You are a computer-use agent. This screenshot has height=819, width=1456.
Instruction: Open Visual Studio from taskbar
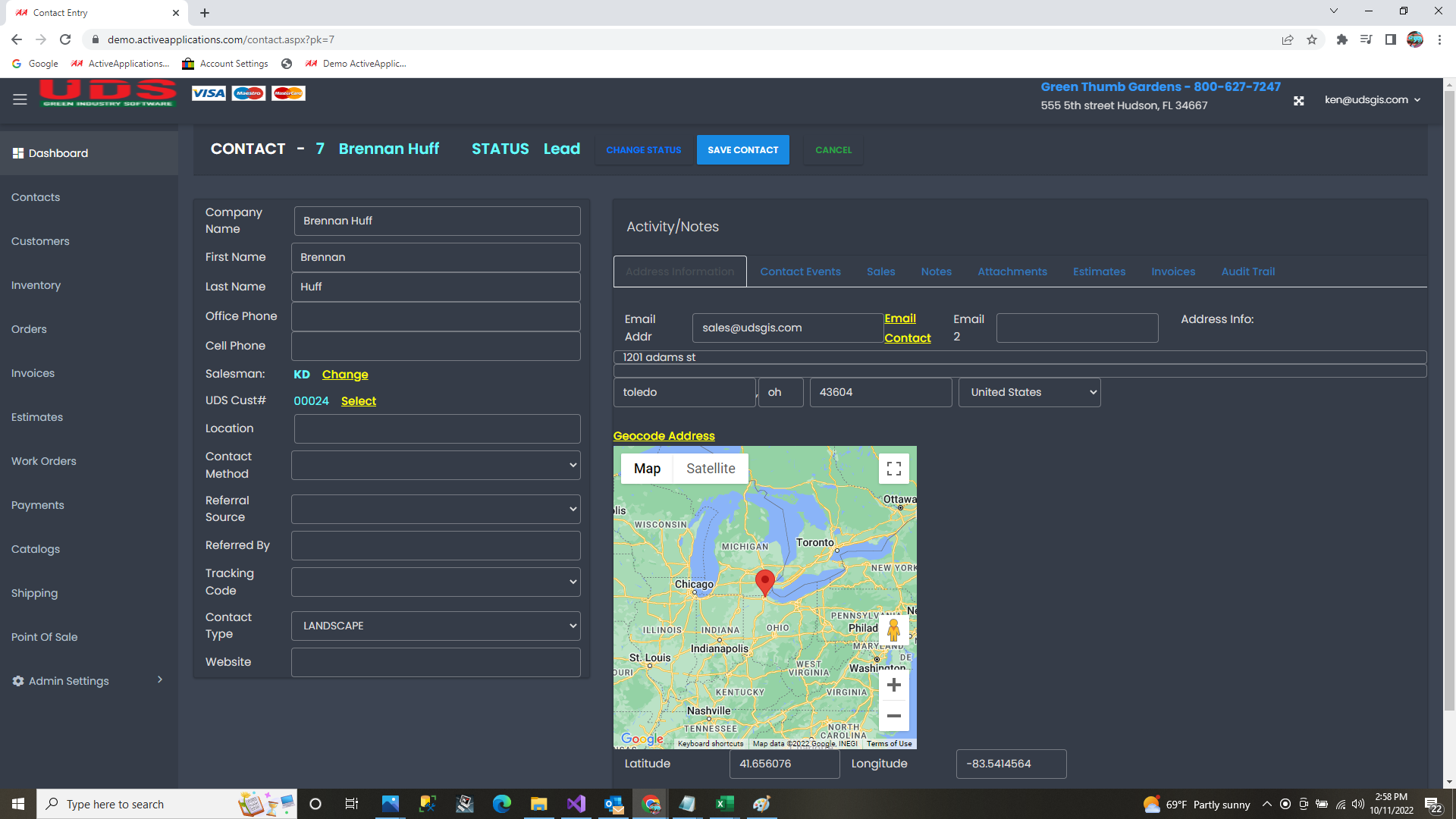(x=576, y=804)
